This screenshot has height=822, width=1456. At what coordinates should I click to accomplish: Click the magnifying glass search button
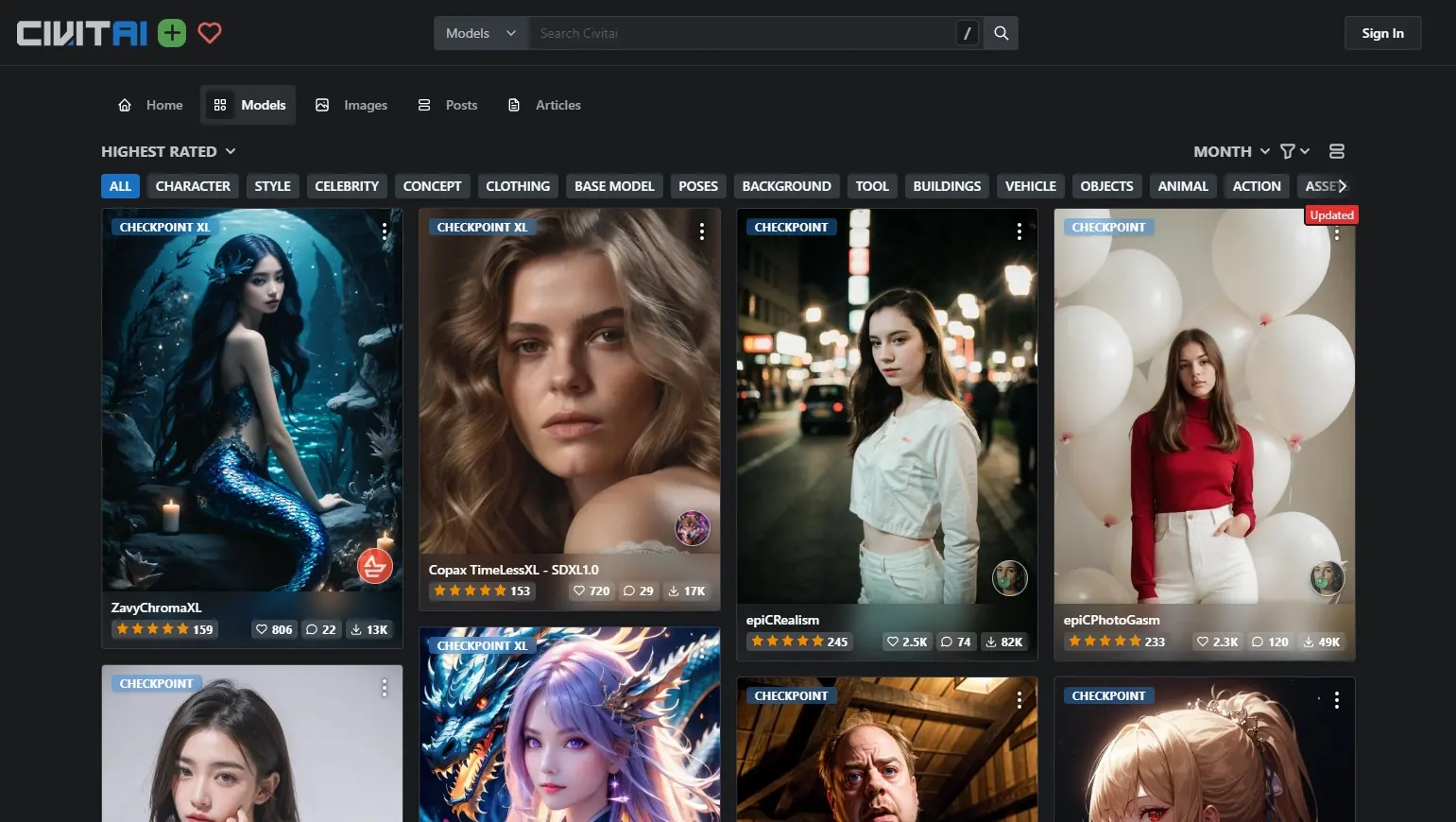[1001, 33]
